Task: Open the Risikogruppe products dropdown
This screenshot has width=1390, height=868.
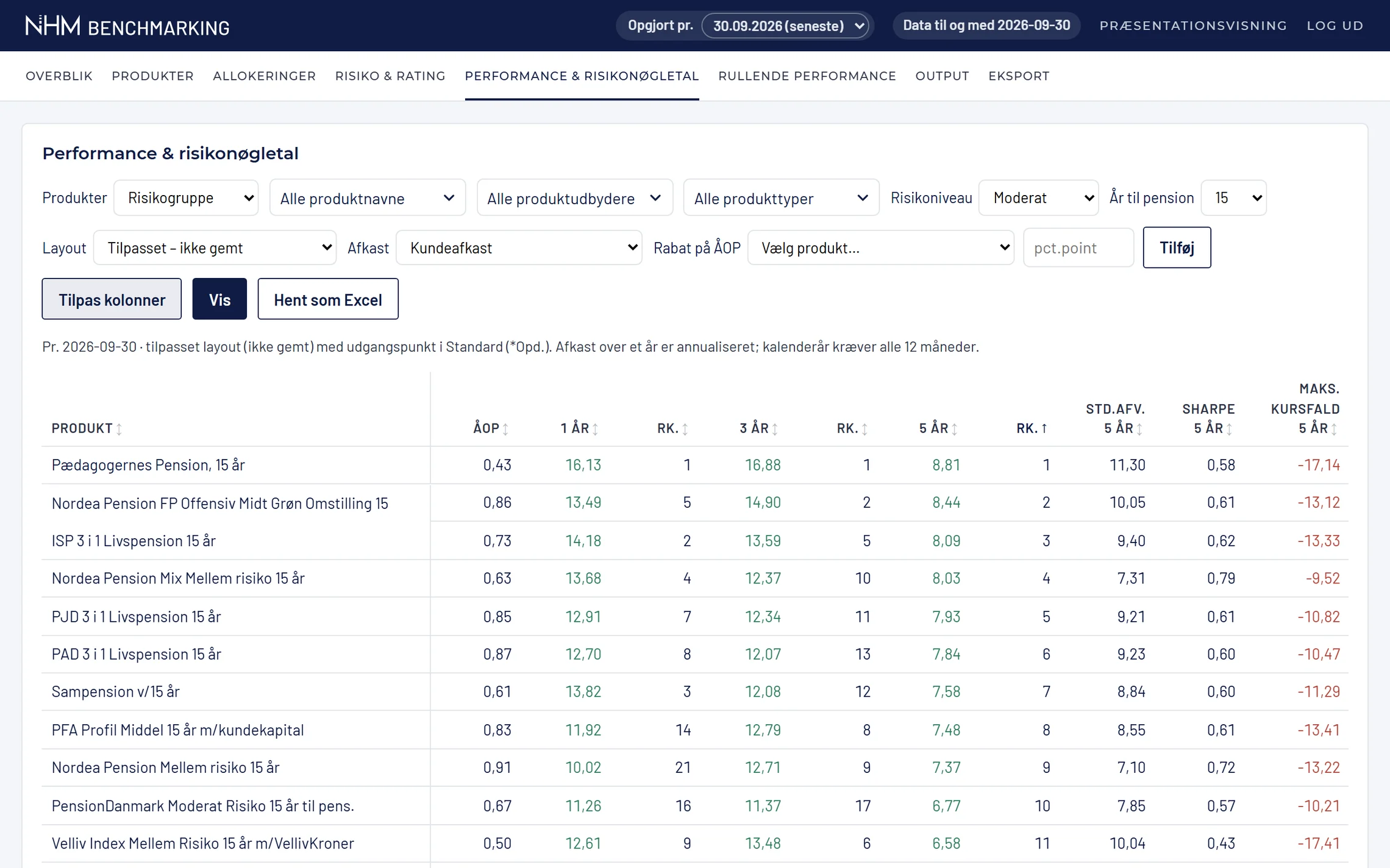Action: pyautogui.click(x=186, y=197)
